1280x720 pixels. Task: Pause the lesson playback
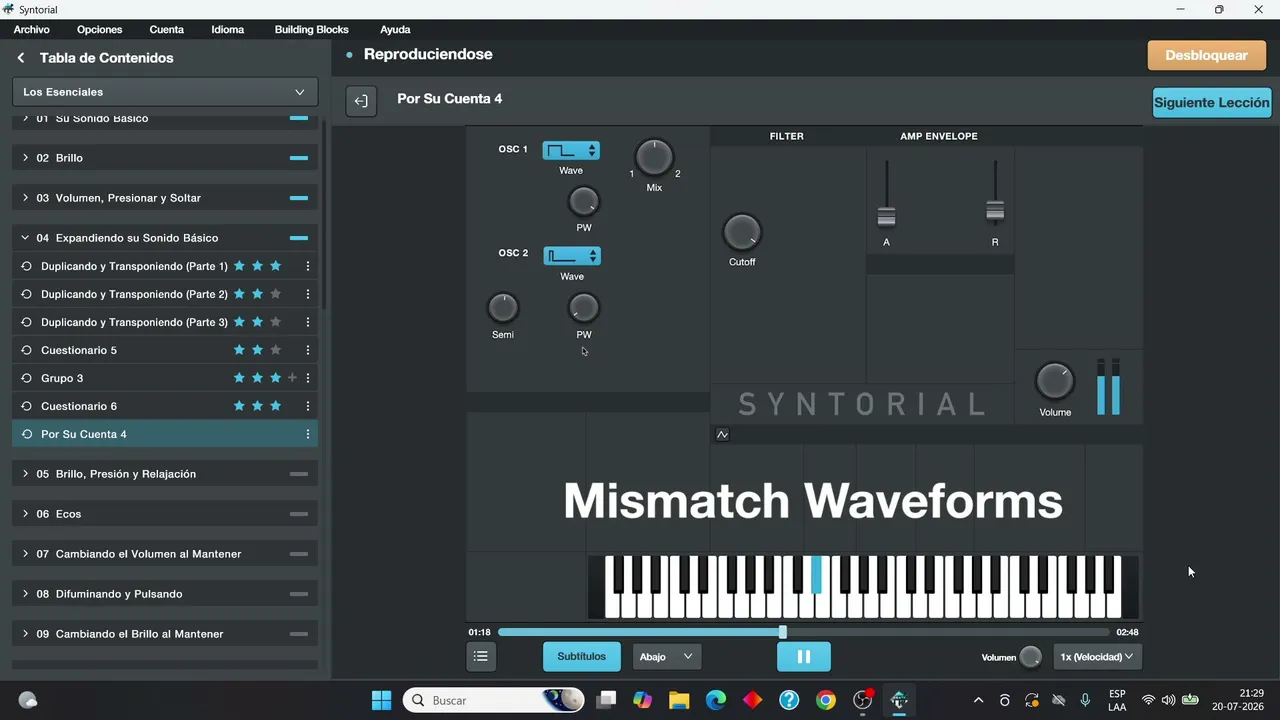[x=804, y=657]
